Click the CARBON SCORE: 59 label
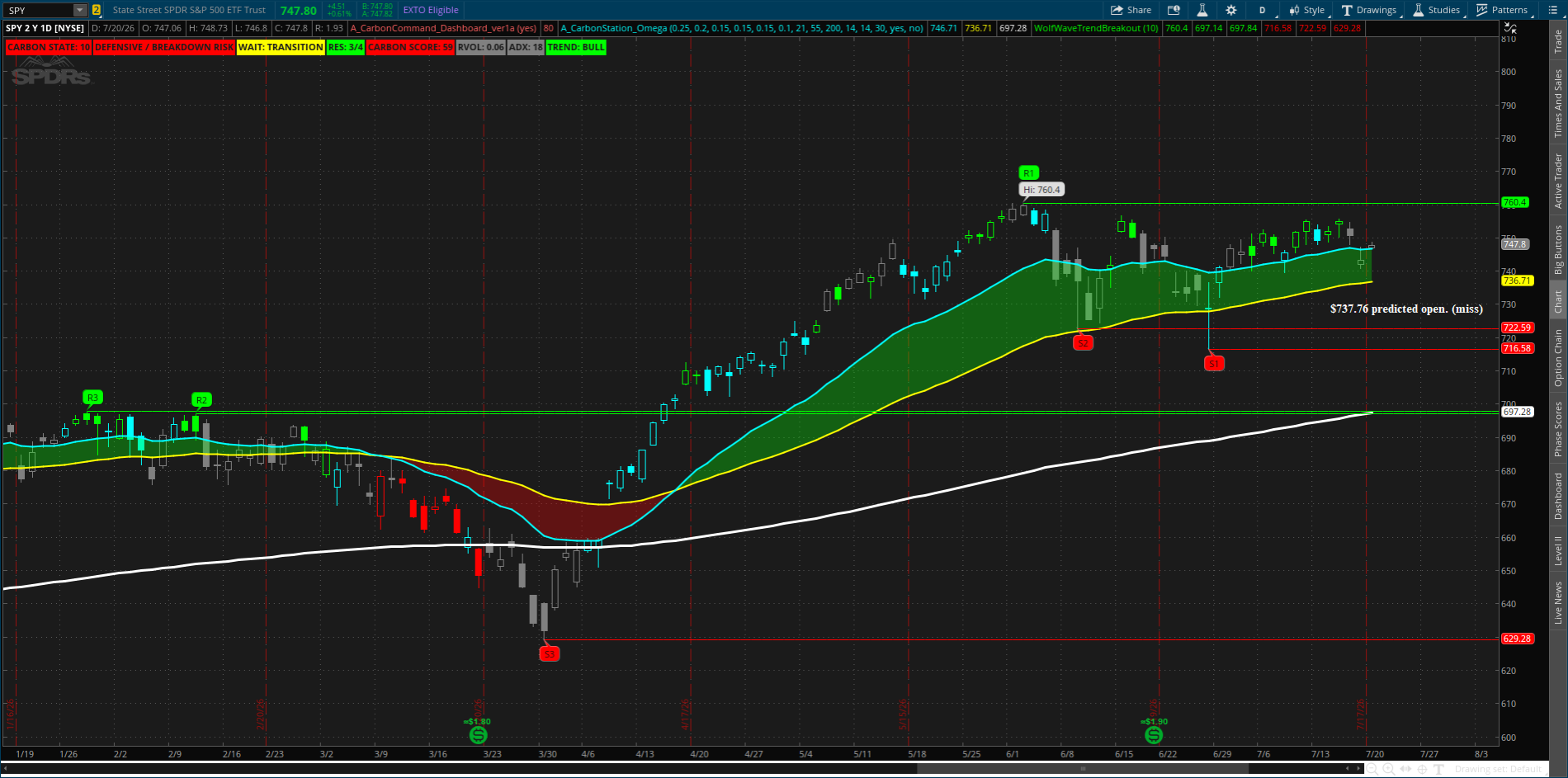 tap(410, 47)
